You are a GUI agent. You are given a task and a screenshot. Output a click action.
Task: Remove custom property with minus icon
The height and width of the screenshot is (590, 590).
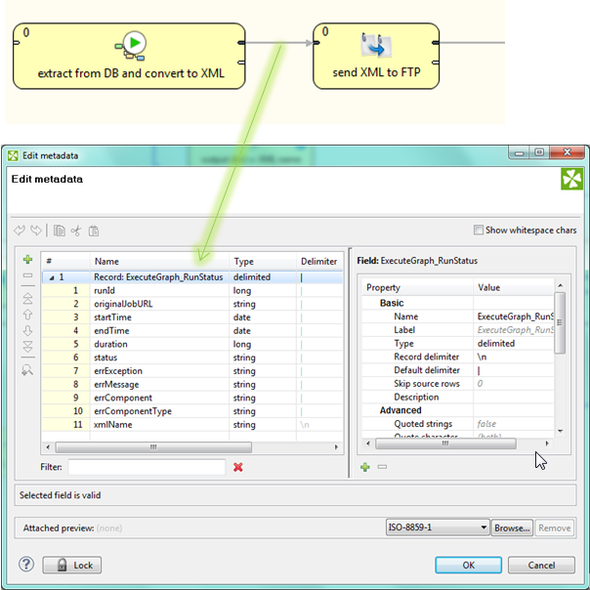[382, 467]
